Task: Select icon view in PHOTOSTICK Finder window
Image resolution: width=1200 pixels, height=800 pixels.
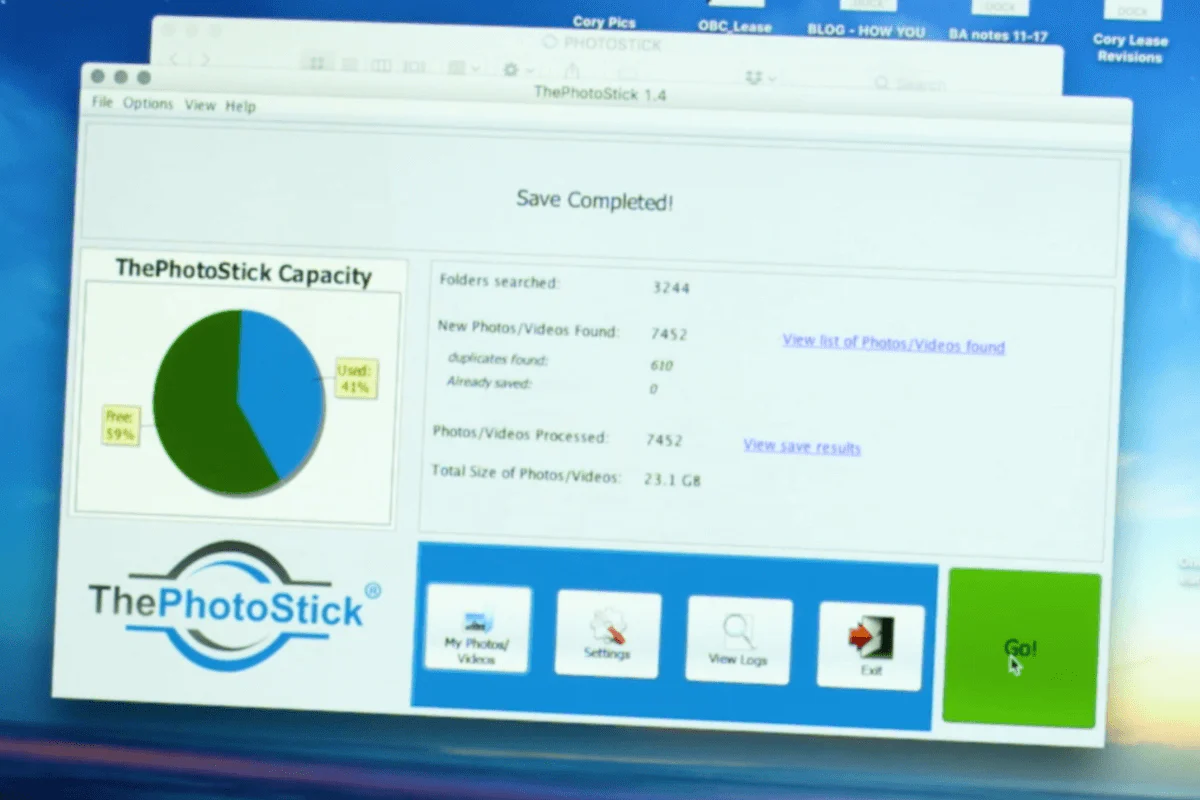Action: pos(317,64)
